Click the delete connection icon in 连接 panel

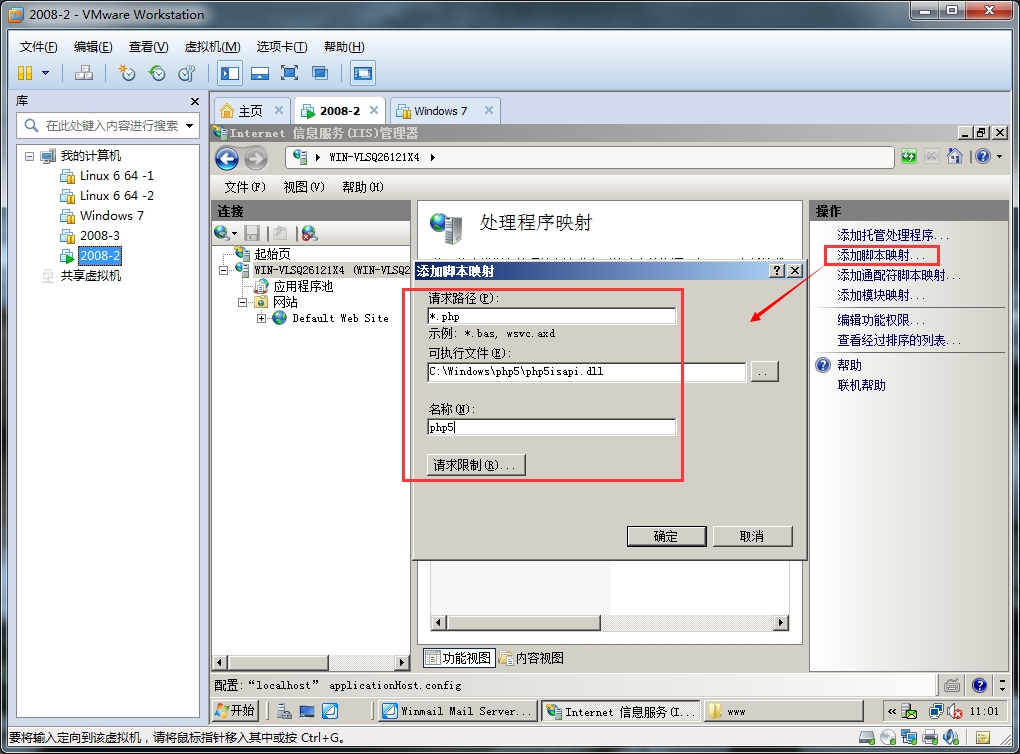tap(310, 233)
